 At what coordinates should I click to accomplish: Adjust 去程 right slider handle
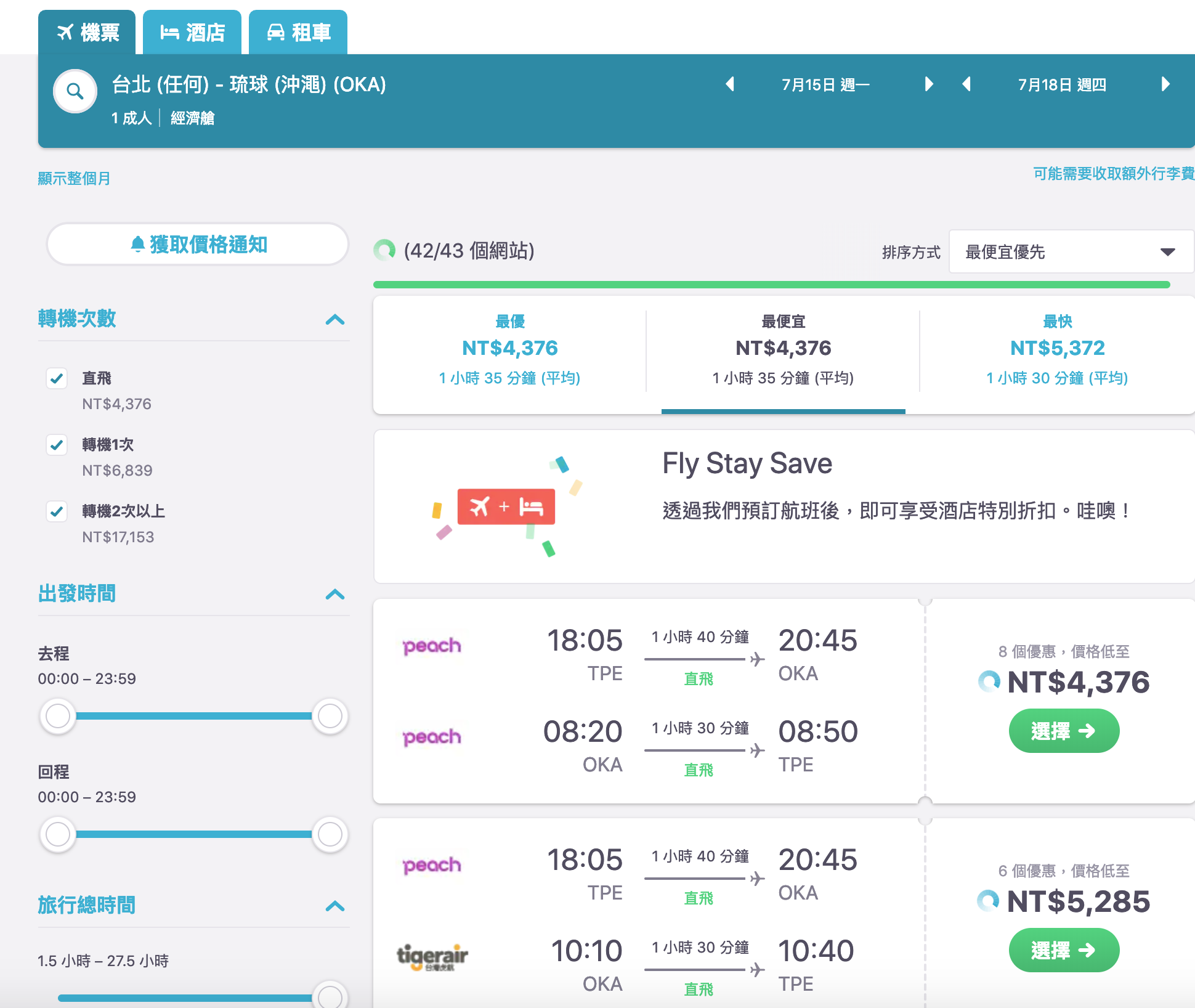coord(330,716)
